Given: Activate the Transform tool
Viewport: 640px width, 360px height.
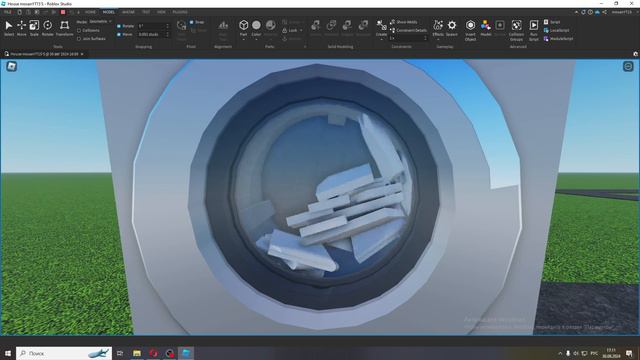Looking at the screenshot, I should 64,28.
